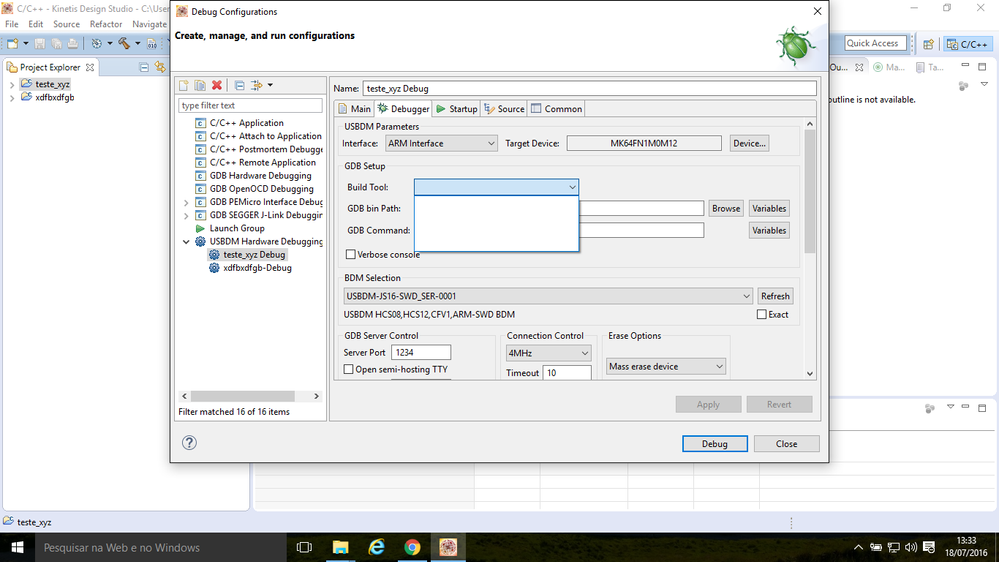Launch Google Chrome from taskbar
The width and height of the screenshot is (999, 562).
click(412, 547)
